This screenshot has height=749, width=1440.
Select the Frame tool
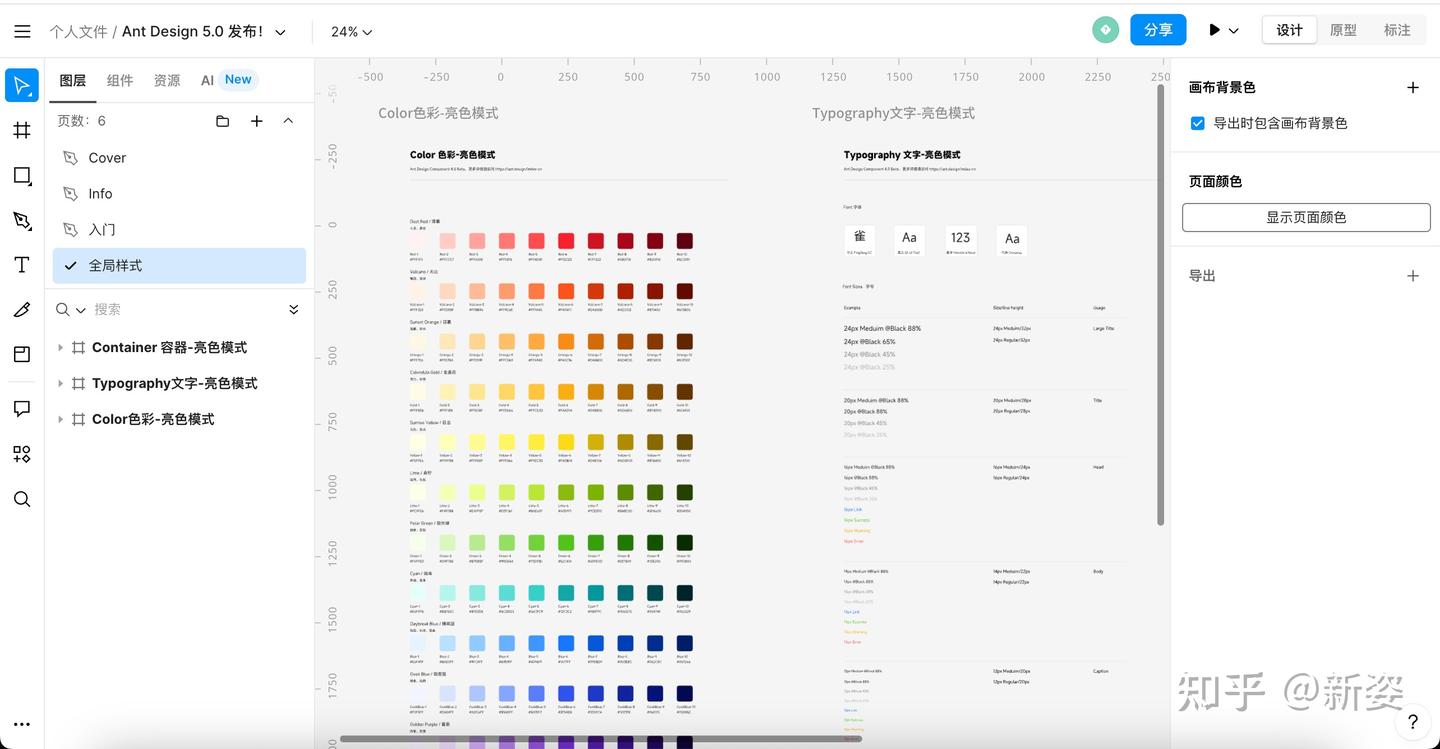click(x=22, y=130)
